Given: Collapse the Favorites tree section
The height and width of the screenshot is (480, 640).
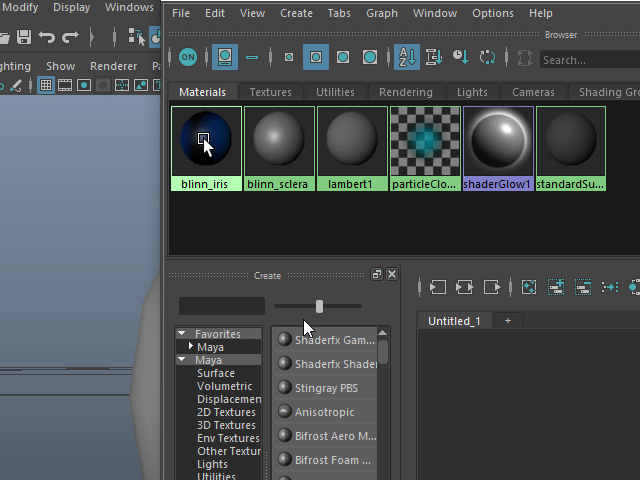Looking at the screenshot, I should [x=182, y=334].
